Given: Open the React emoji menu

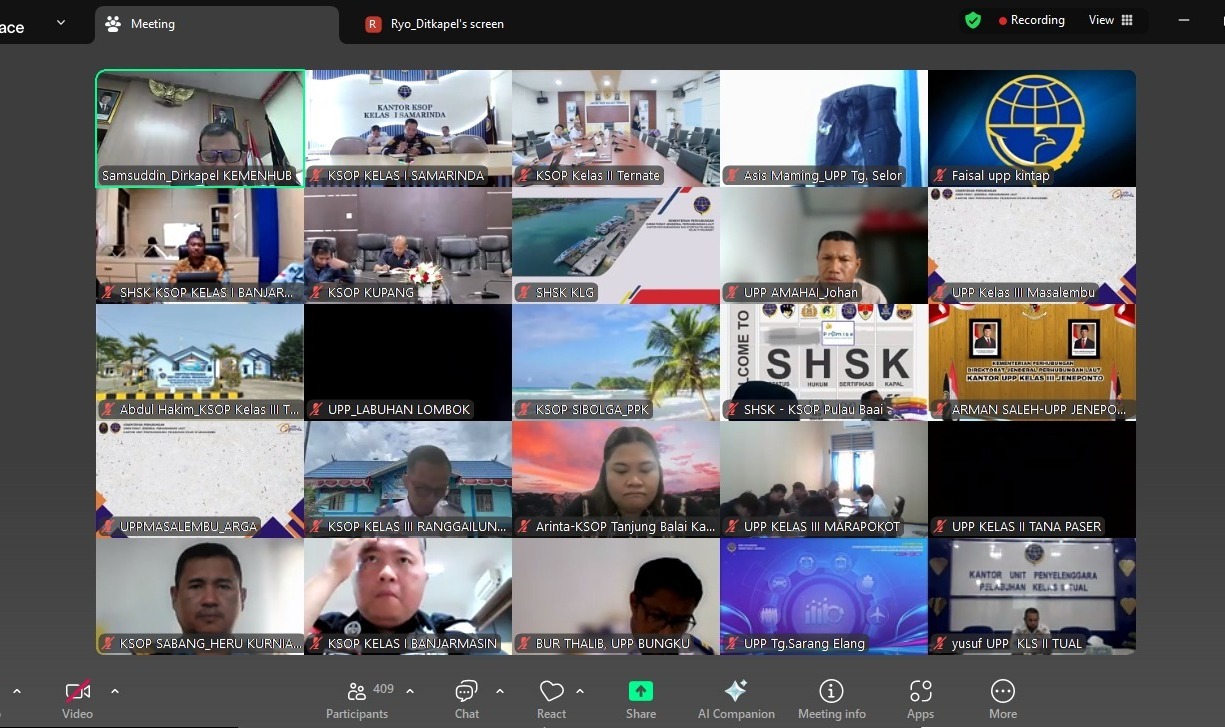Looking at the screenshot, I should [x=551, y=700].
